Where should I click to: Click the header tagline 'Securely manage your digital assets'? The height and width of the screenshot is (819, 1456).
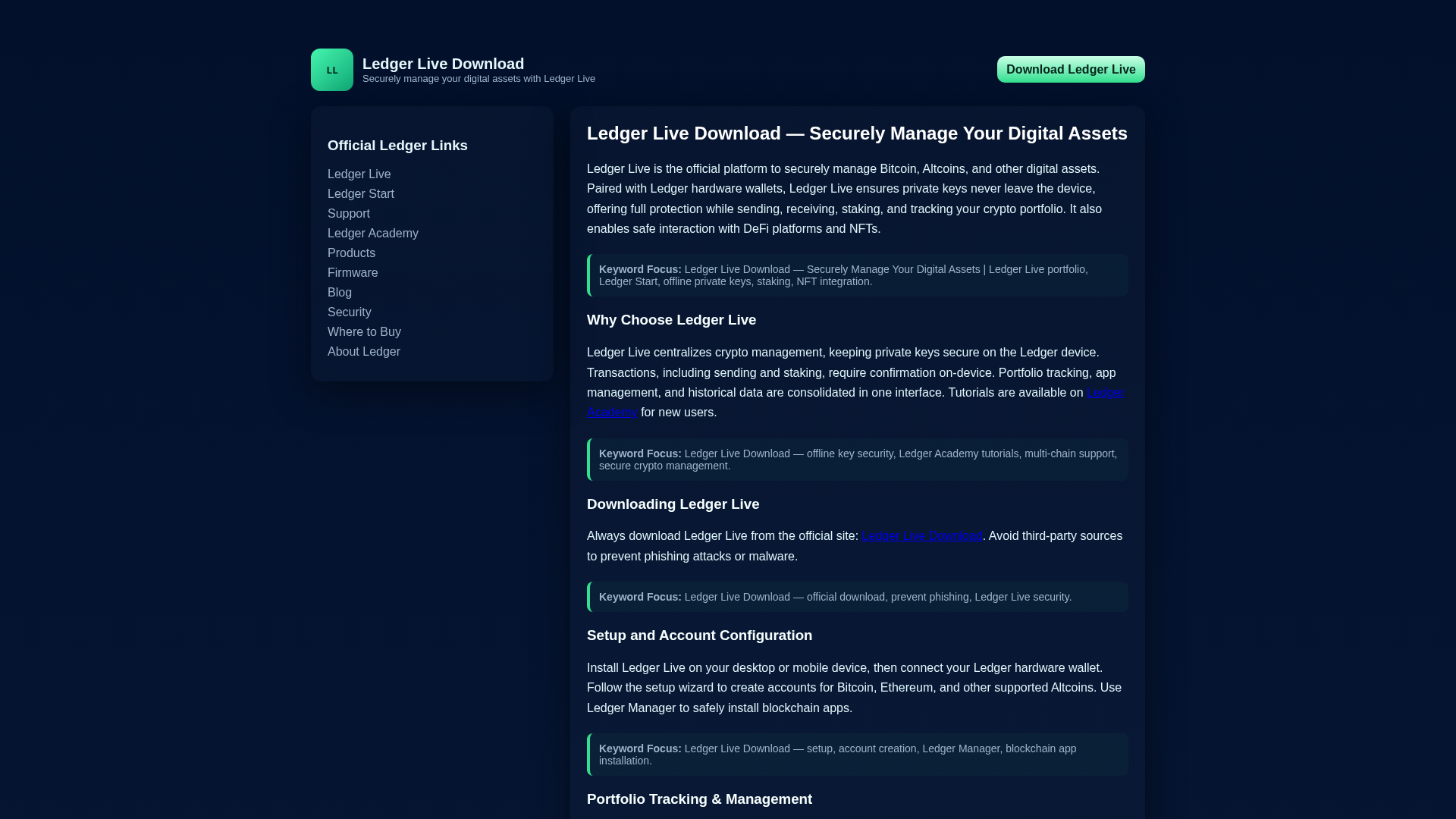(479, 79)
